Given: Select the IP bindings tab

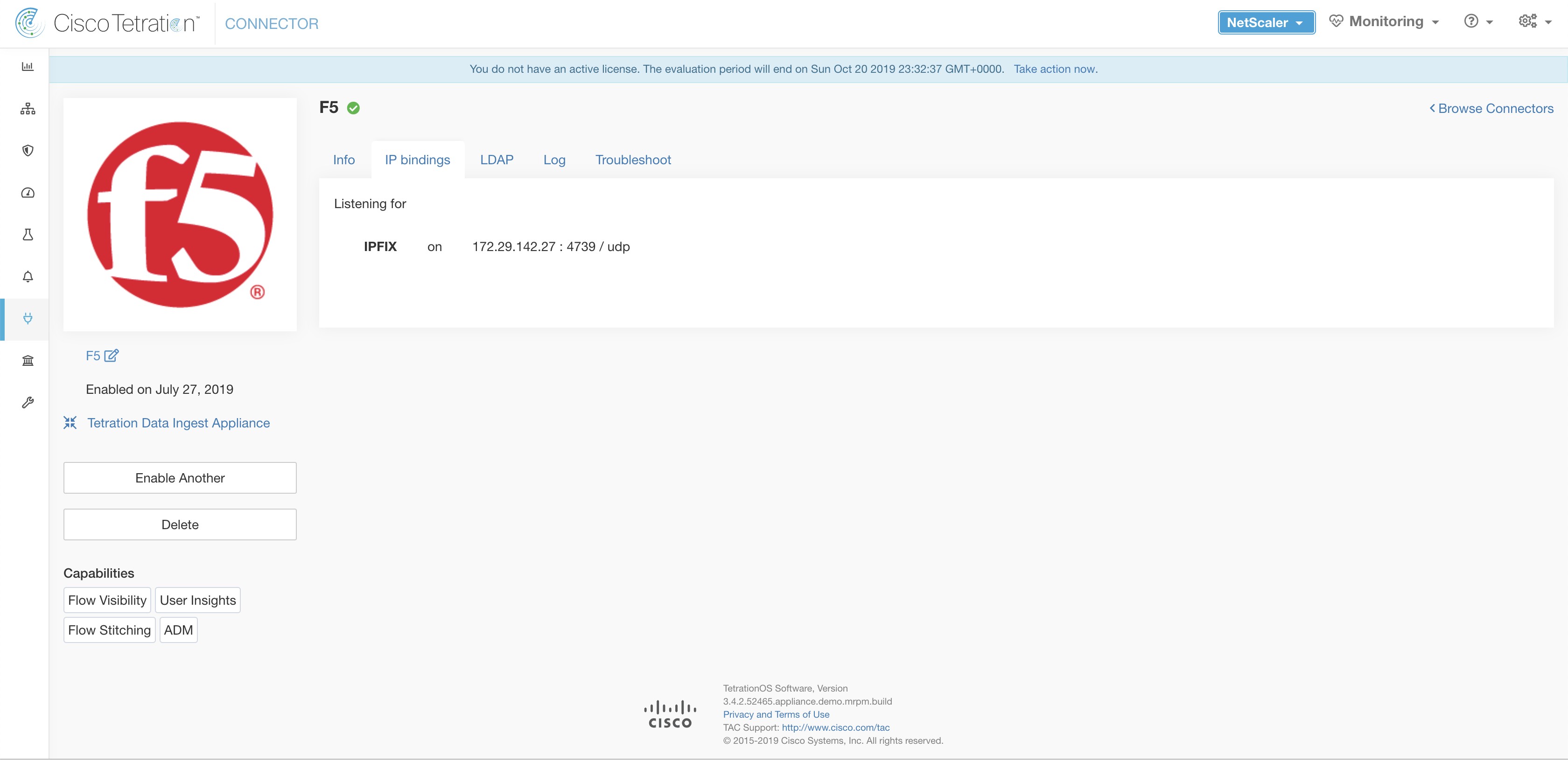Looking at the screenshot, I should click(x=418, y=160).
